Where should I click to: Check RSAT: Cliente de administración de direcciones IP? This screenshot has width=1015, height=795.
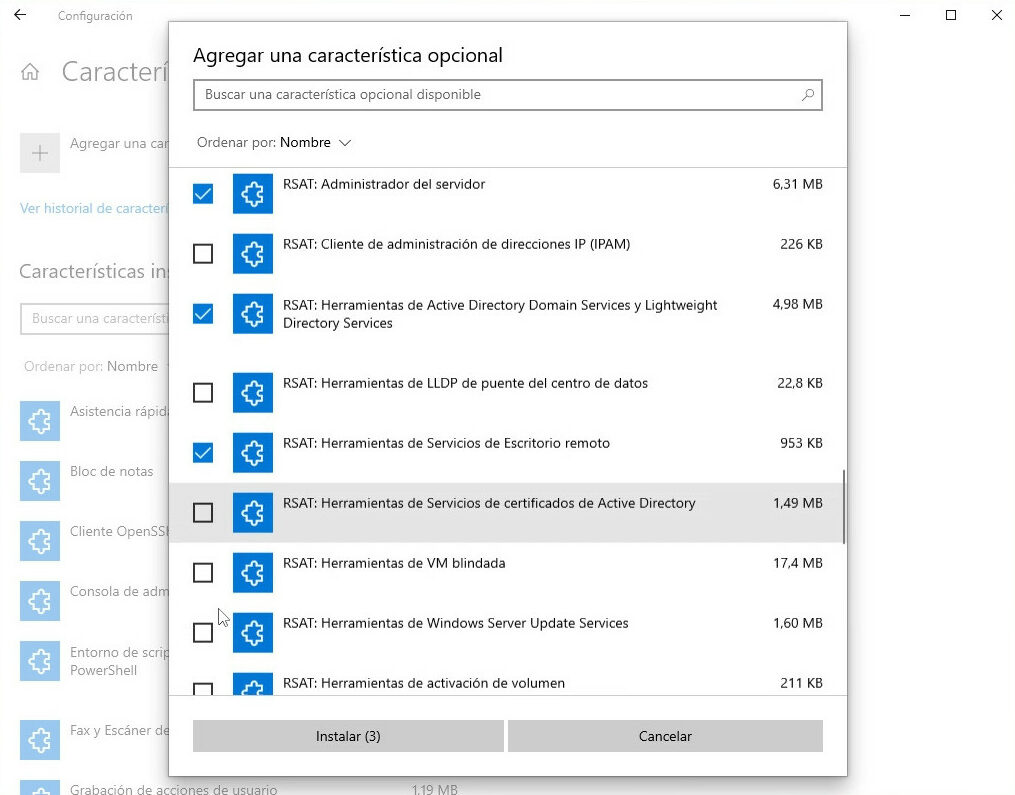[x=203, y=254]
